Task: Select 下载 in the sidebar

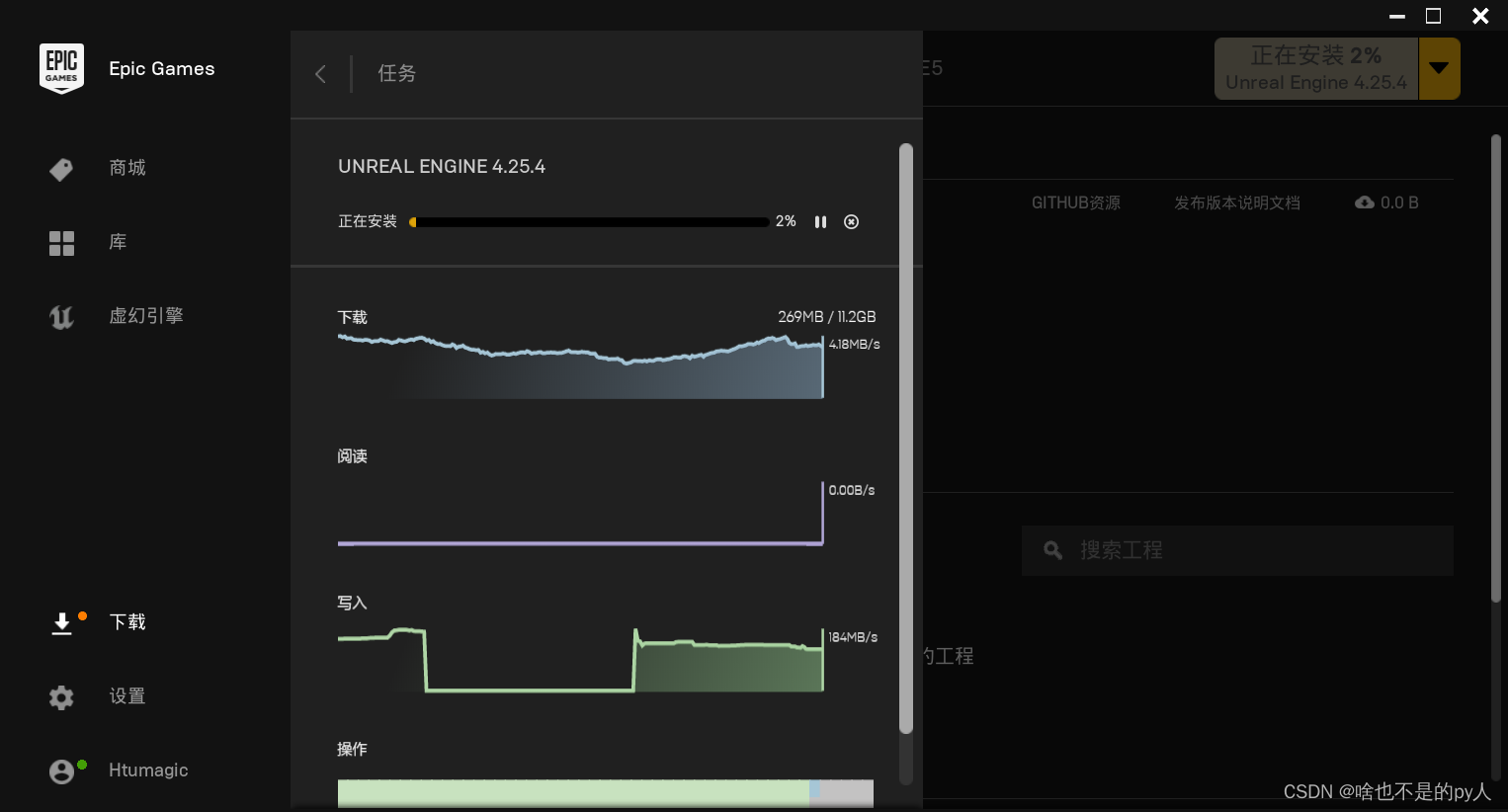Action: 127,622
